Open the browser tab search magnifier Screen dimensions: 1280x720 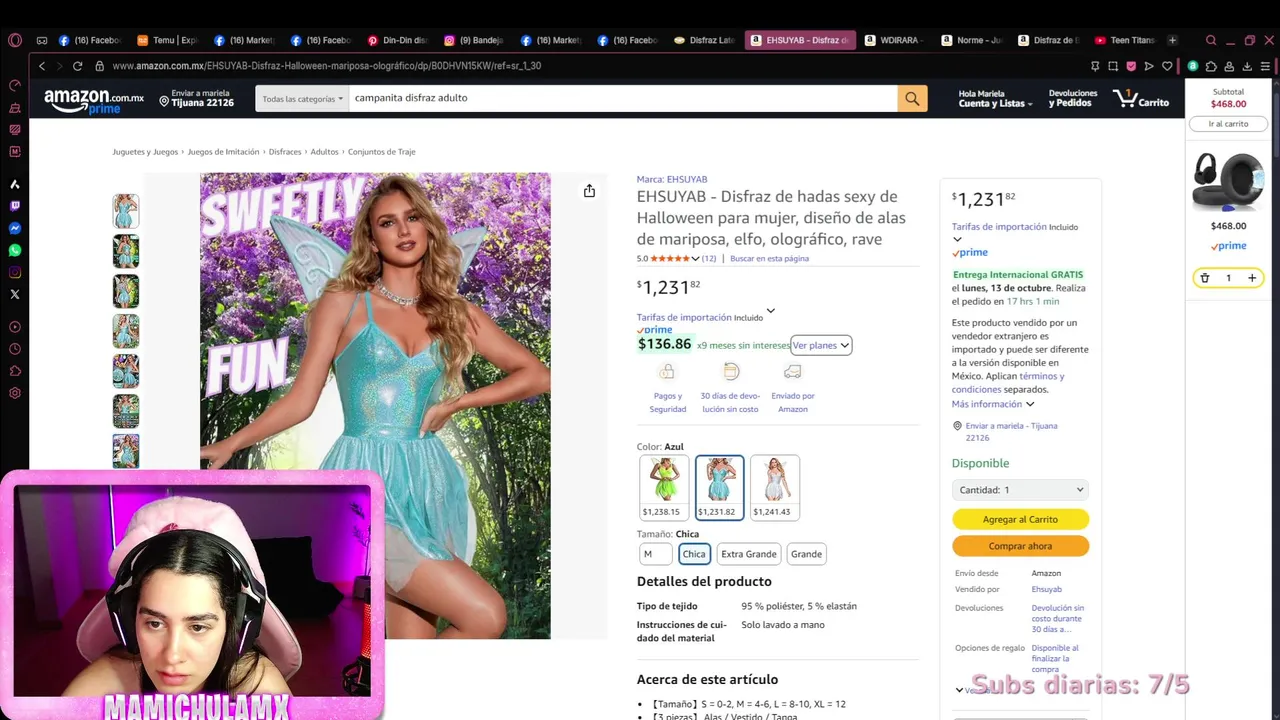pyautogui.click(x=1211, y=40)
